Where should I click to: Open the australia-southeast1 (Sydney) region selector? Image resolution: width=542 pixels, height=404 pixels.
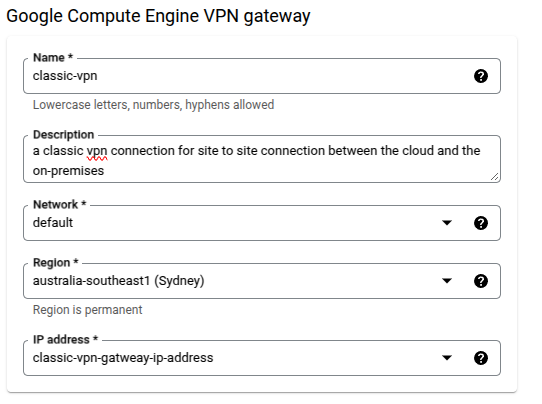pos(262,281)
